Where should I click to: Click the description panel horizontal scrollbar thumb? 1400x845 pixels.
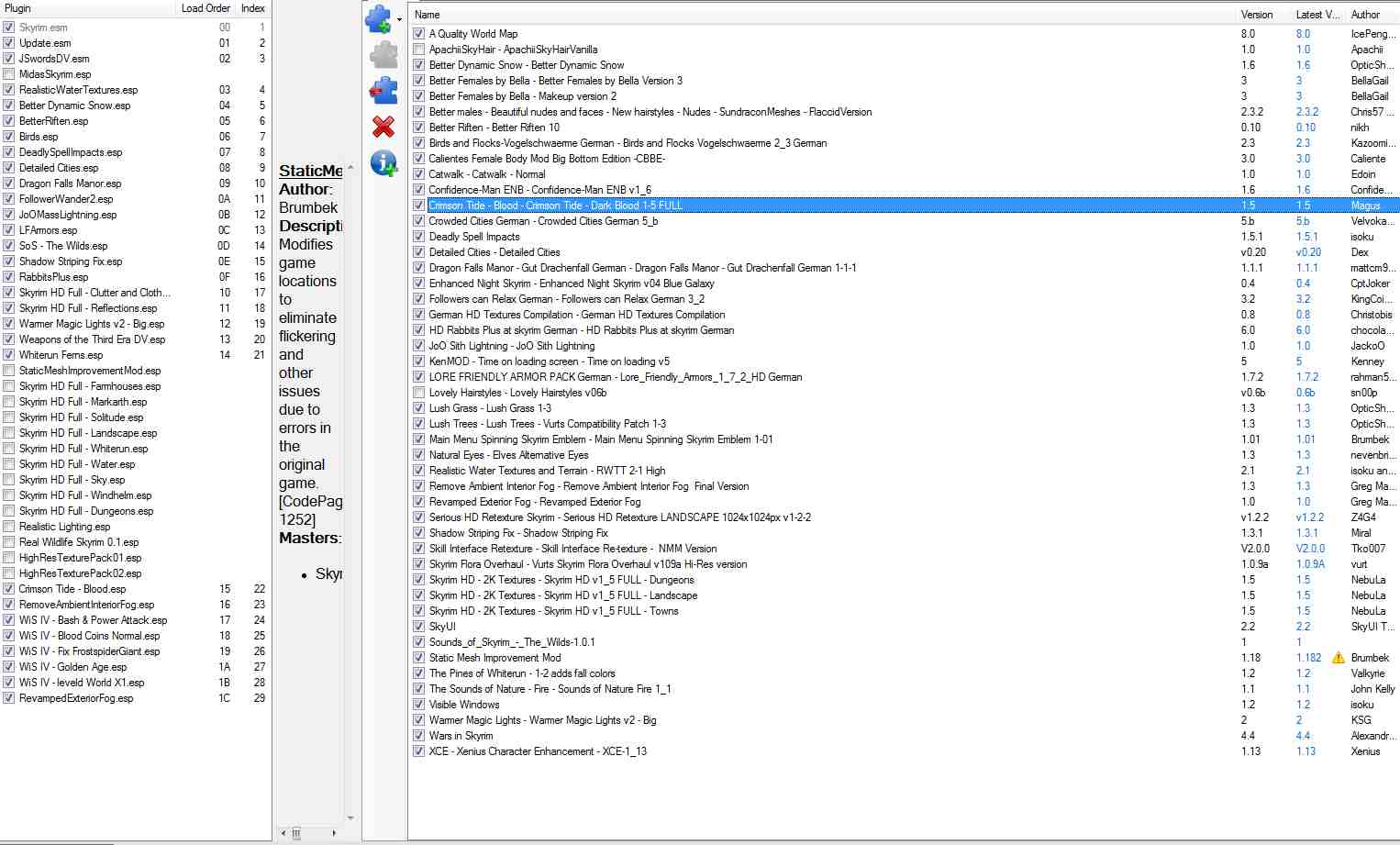point(296,833)
